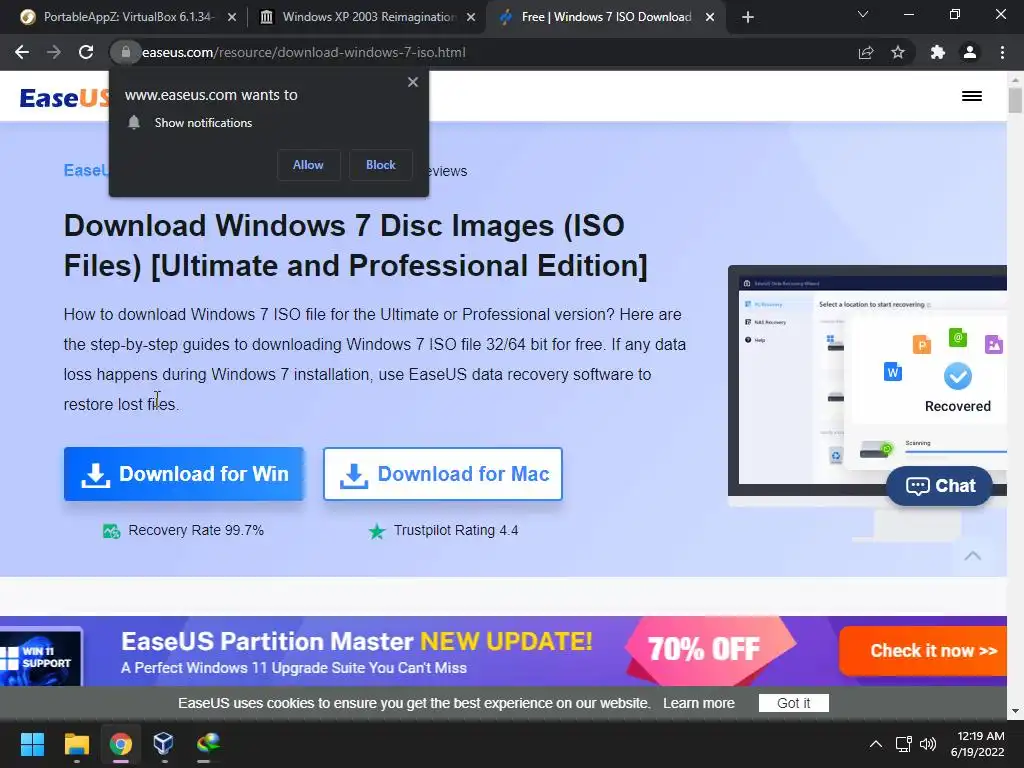Switch to Windows XP 2003 Reimagination tab
Image resolution: width=1024 pixels, height=768 pixels.
pos(366,17)
